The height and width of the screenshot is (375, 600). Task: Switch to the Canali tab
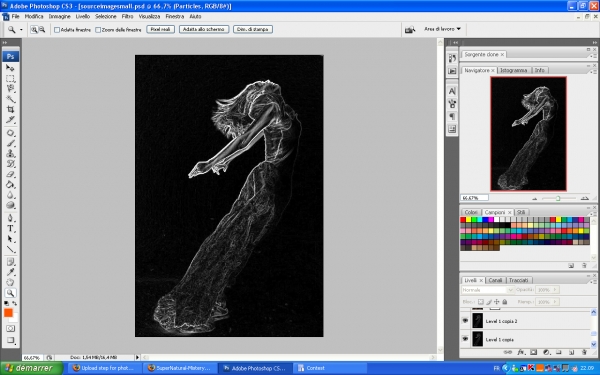click(x=495, y=280)
